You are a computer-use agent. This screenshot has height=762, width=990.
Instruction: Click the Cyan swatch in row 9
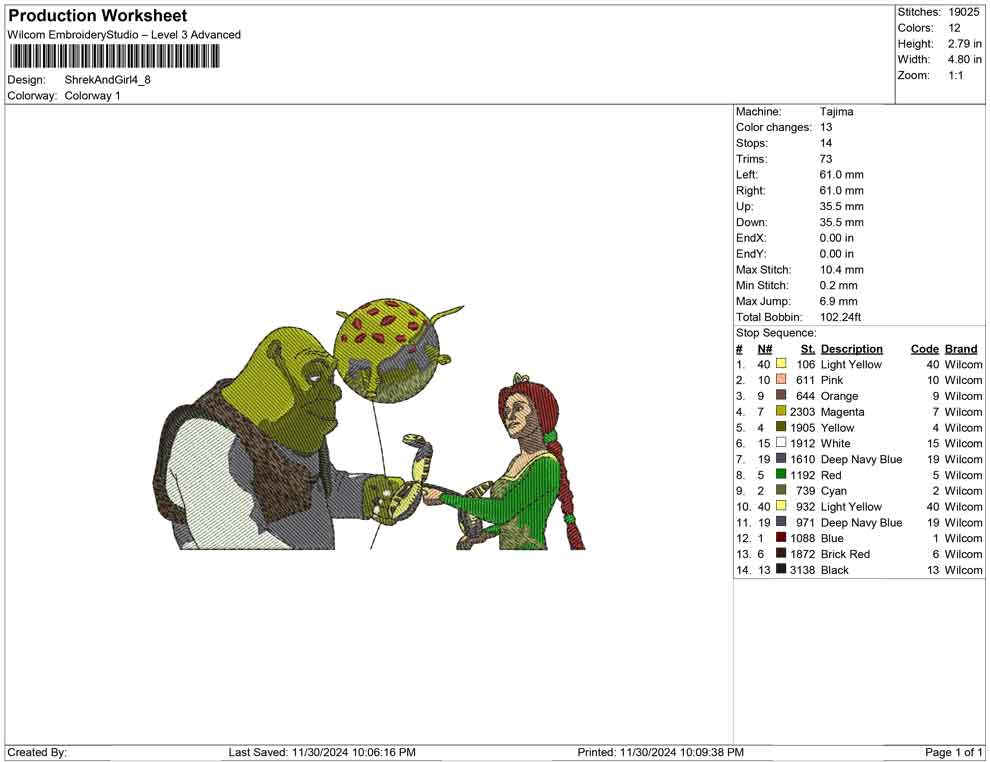click(781, 490)
